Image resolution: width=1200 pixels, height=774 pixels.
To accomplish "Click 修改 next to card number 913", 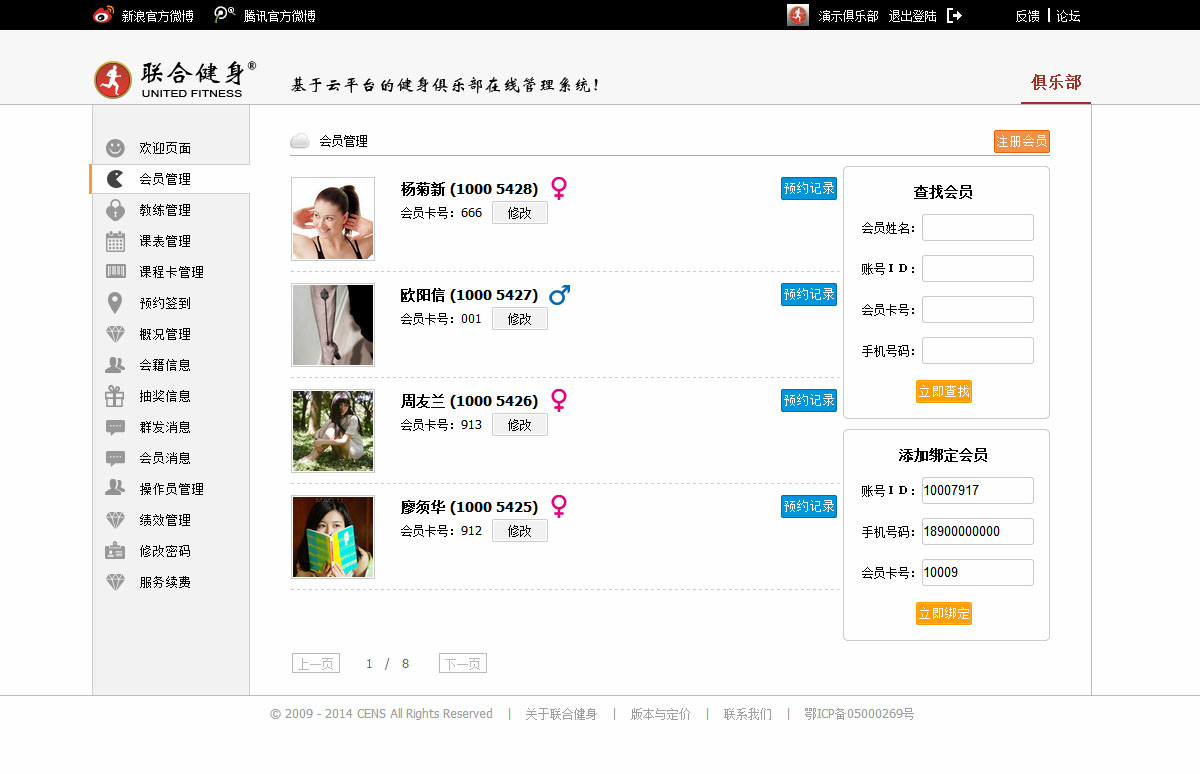I will [x=519, y=425].
